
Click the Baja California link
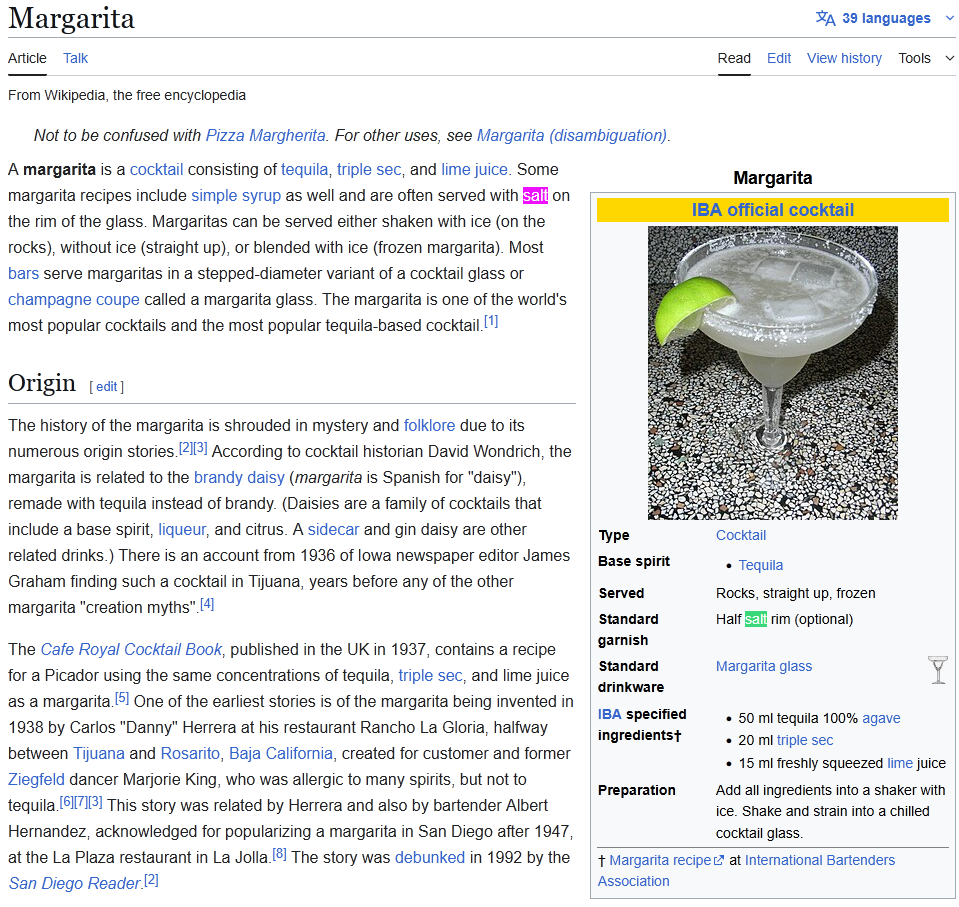(281, 753)
